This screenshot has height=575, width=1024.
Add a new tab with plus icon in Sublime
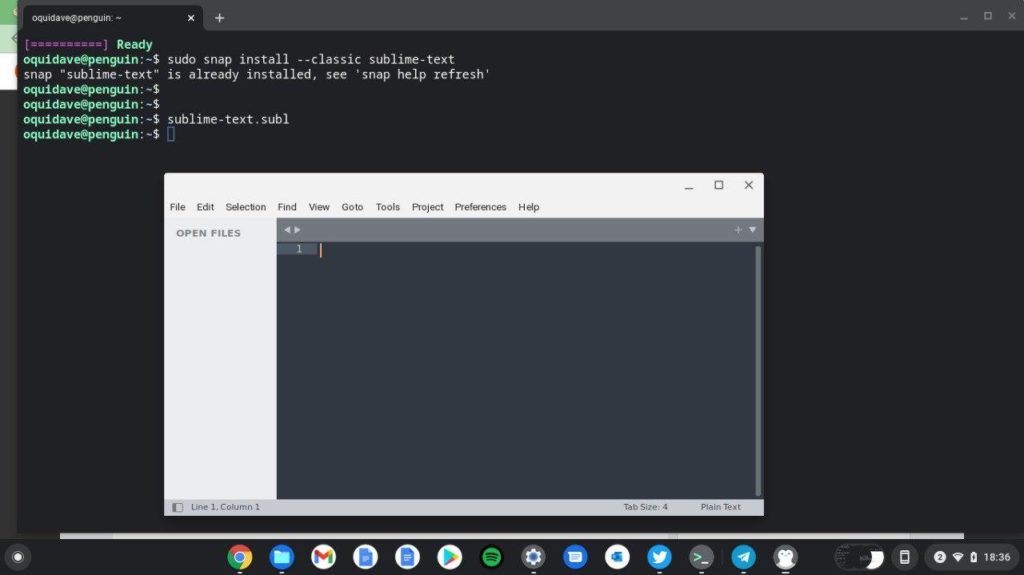tap(738, 229)
